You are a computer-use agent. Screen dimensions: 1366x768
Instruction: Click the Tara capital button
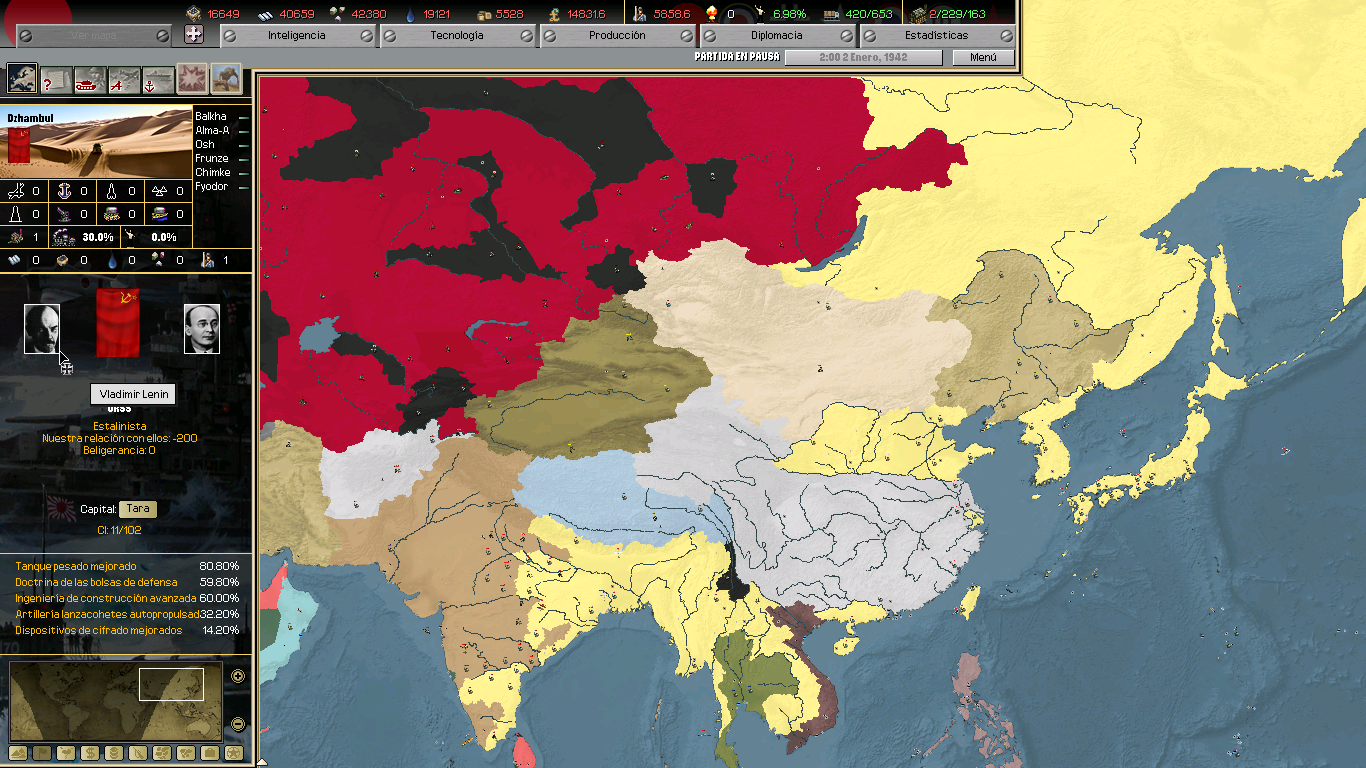tap(138, 509)
